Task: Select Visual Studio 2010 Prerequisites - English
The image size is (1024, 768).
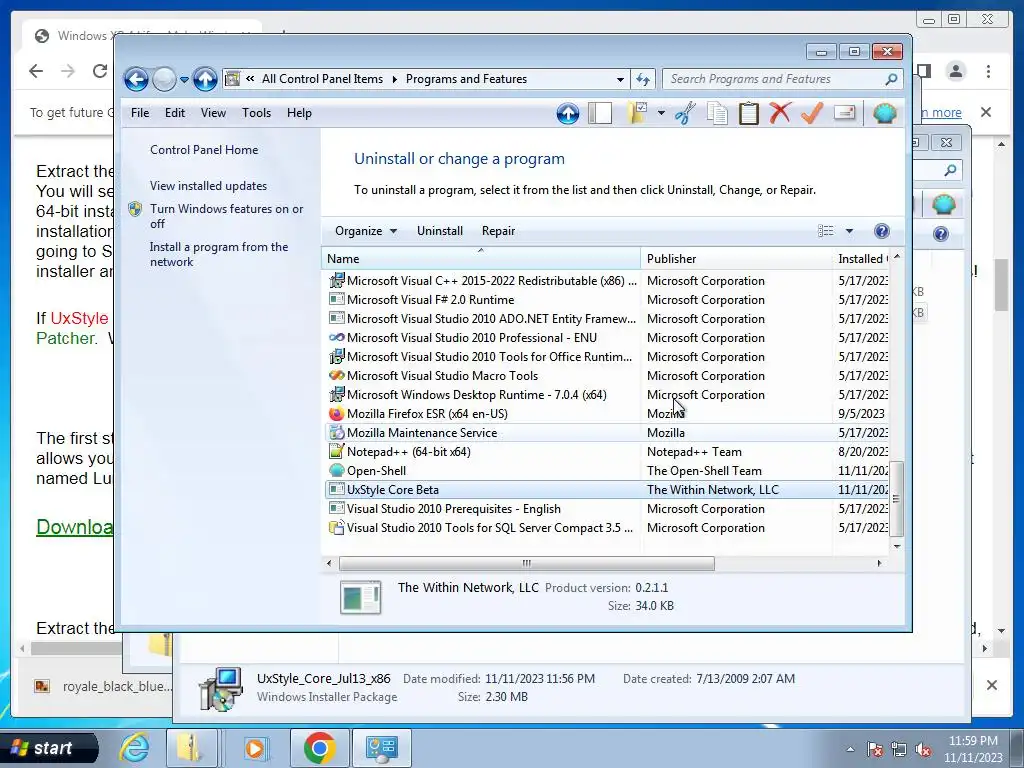Action: coord(607,509)
